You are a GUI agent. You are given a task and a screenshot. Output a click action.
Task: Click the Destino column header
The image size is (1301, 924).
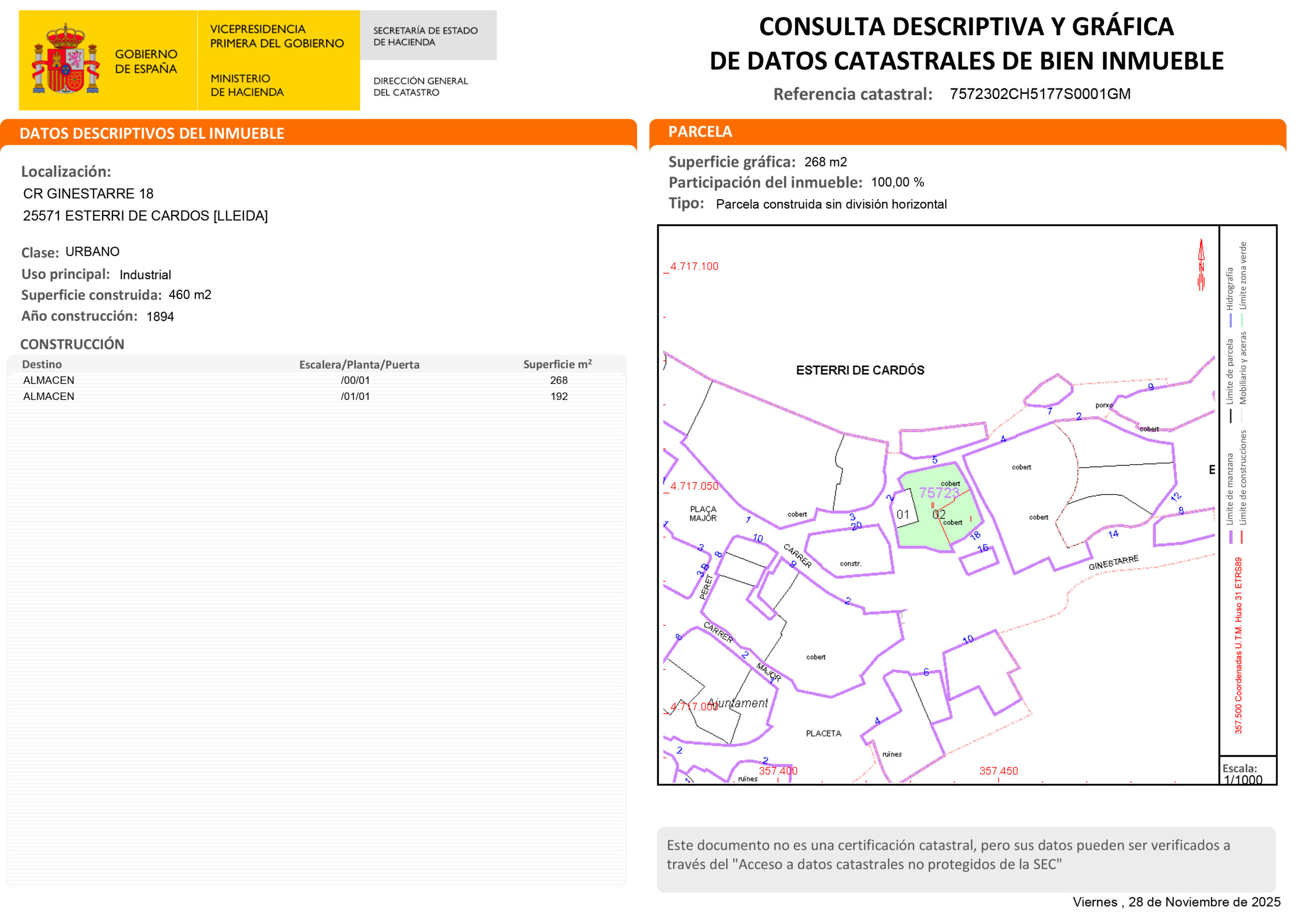pyautogui.click(x=42, y=364)
